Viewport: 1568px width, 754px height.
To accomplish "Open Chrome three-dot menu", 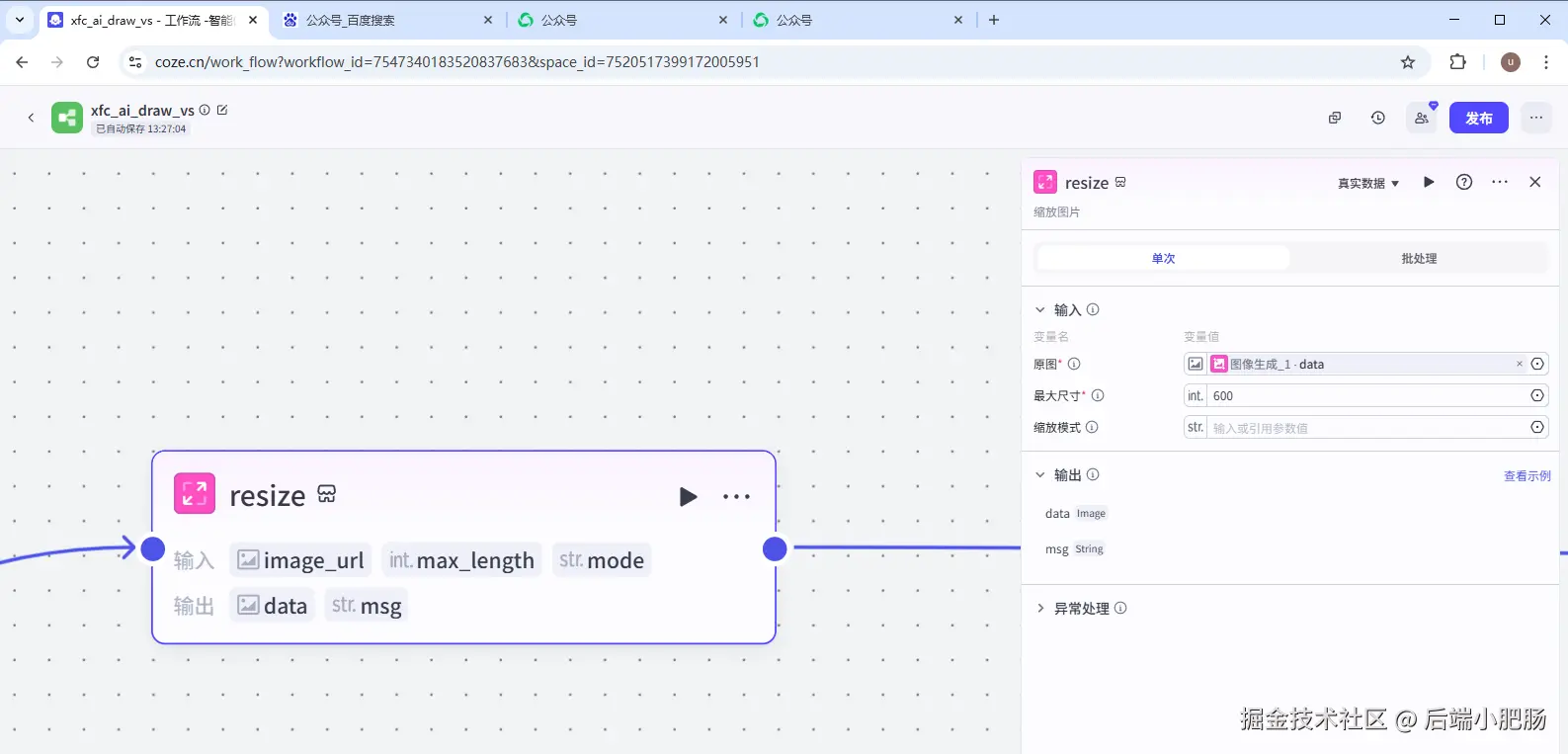I will 1546,61.
